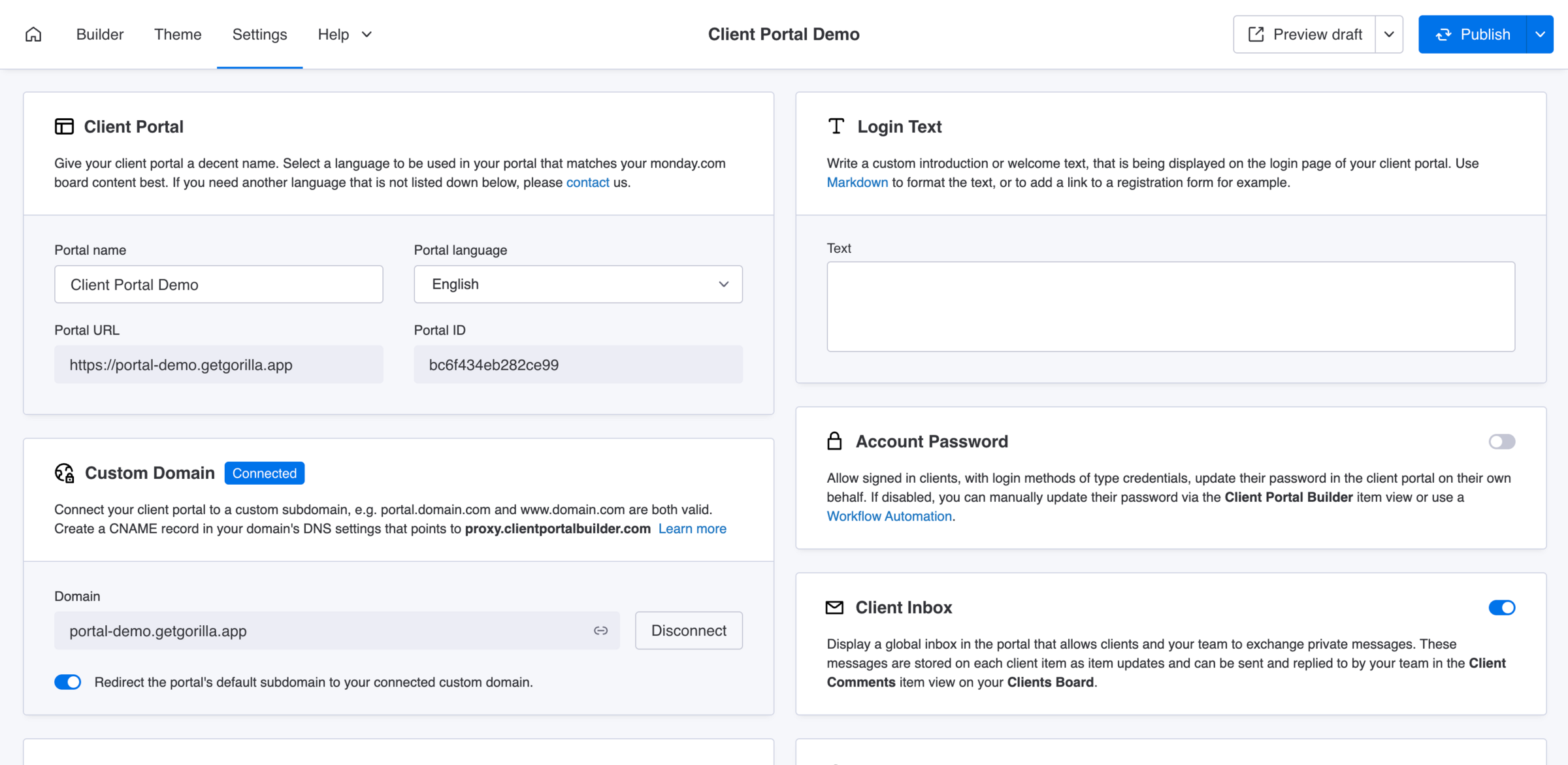Click the link icon in Domain field

[x=600, y=630]
